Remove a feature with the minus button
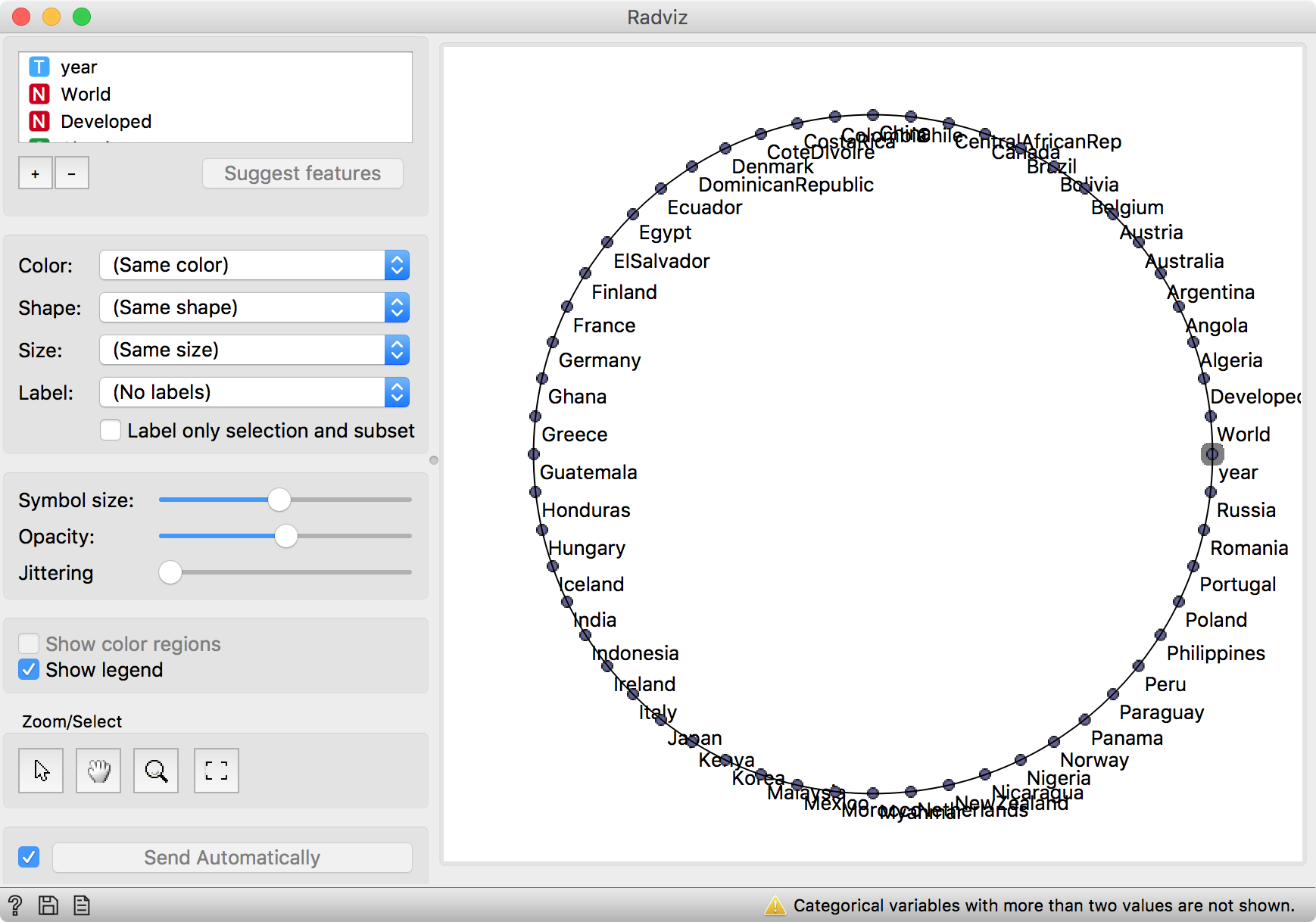This screenshot has width=1316, height=922. (72, 173)
